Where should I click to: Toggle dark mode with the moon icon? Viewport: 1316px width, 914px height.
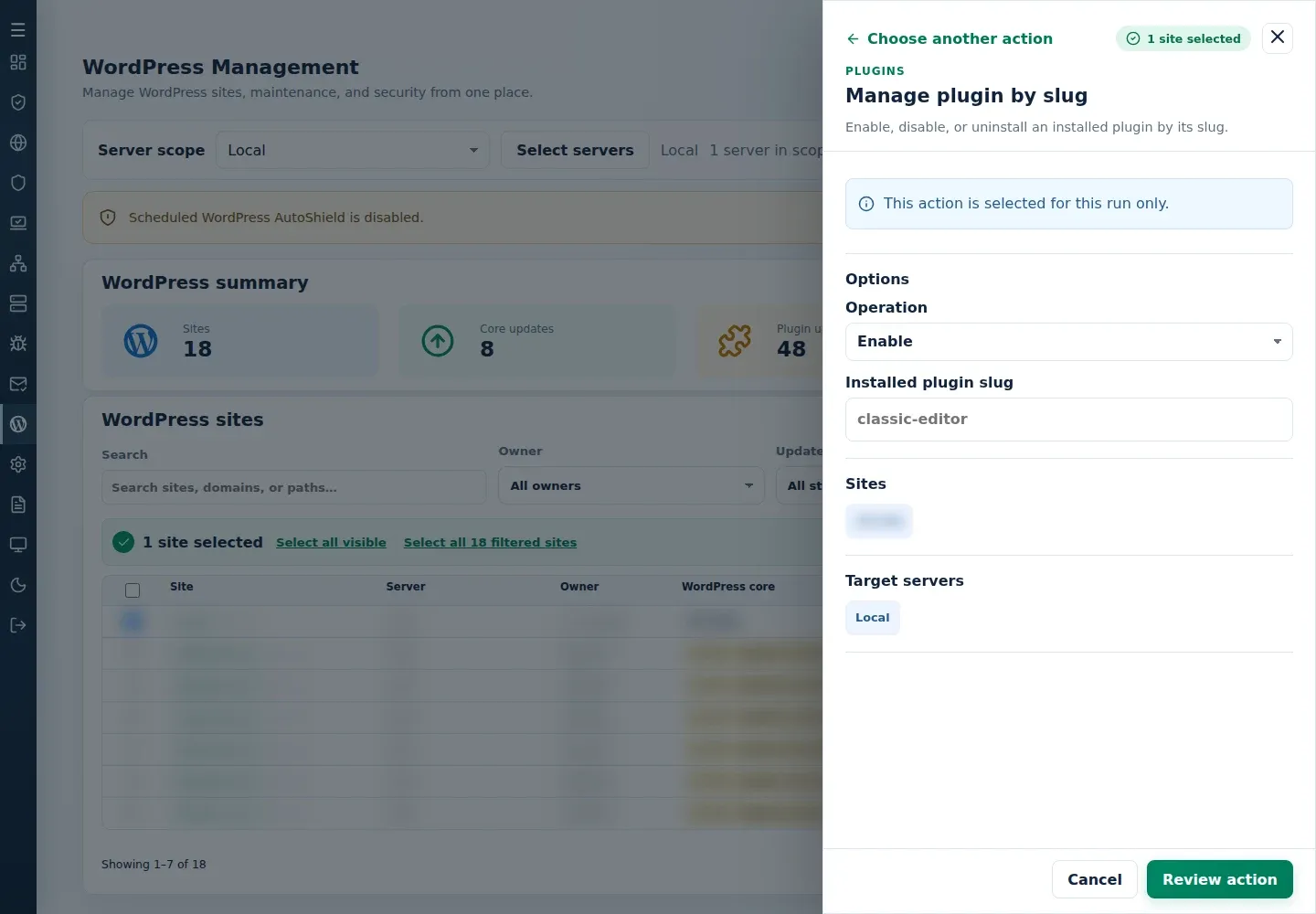pos(18,585)
